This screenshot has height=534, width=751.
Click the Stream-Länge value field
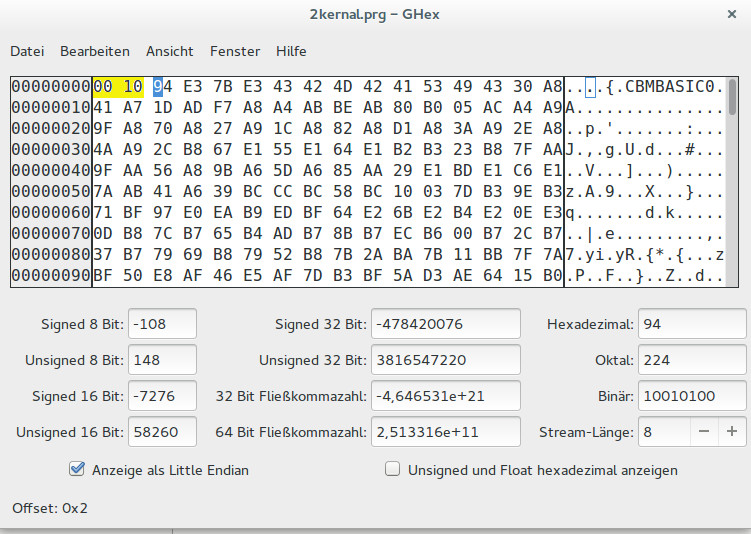665,432
